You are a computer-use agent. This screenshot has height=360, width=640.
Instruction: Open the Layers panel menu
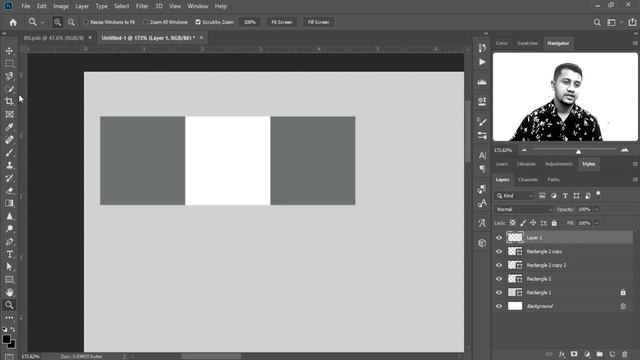(635, 180)
